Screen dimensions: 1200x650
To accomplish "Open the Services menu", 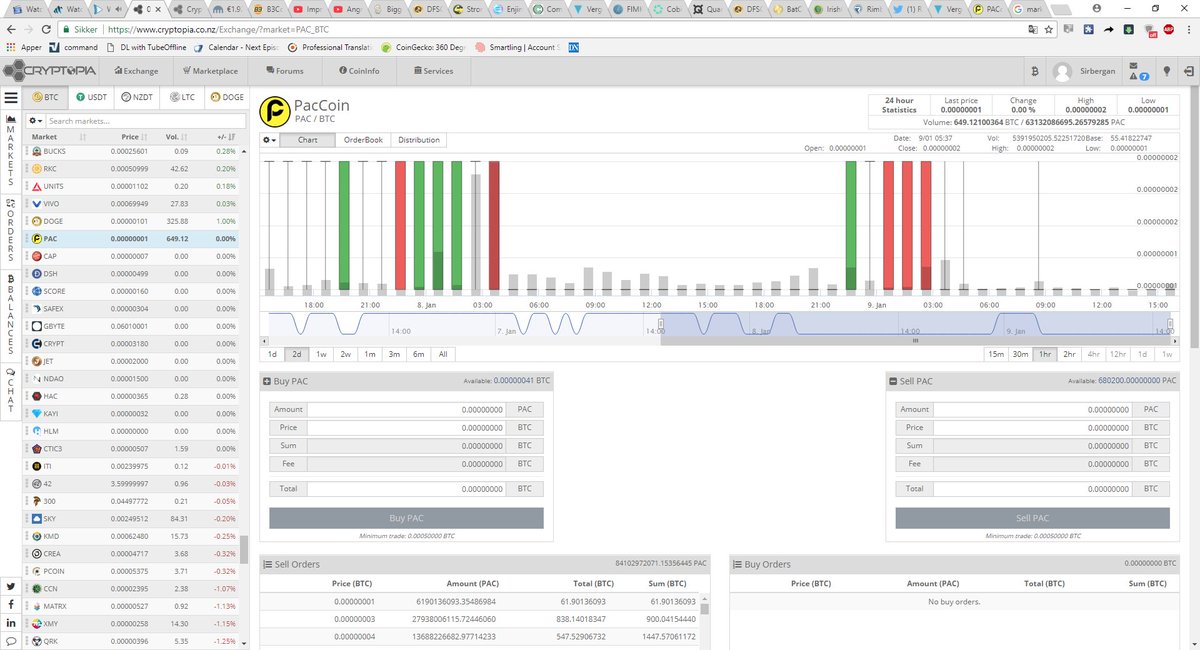I will pyautogui.click(x=433, y=71).
